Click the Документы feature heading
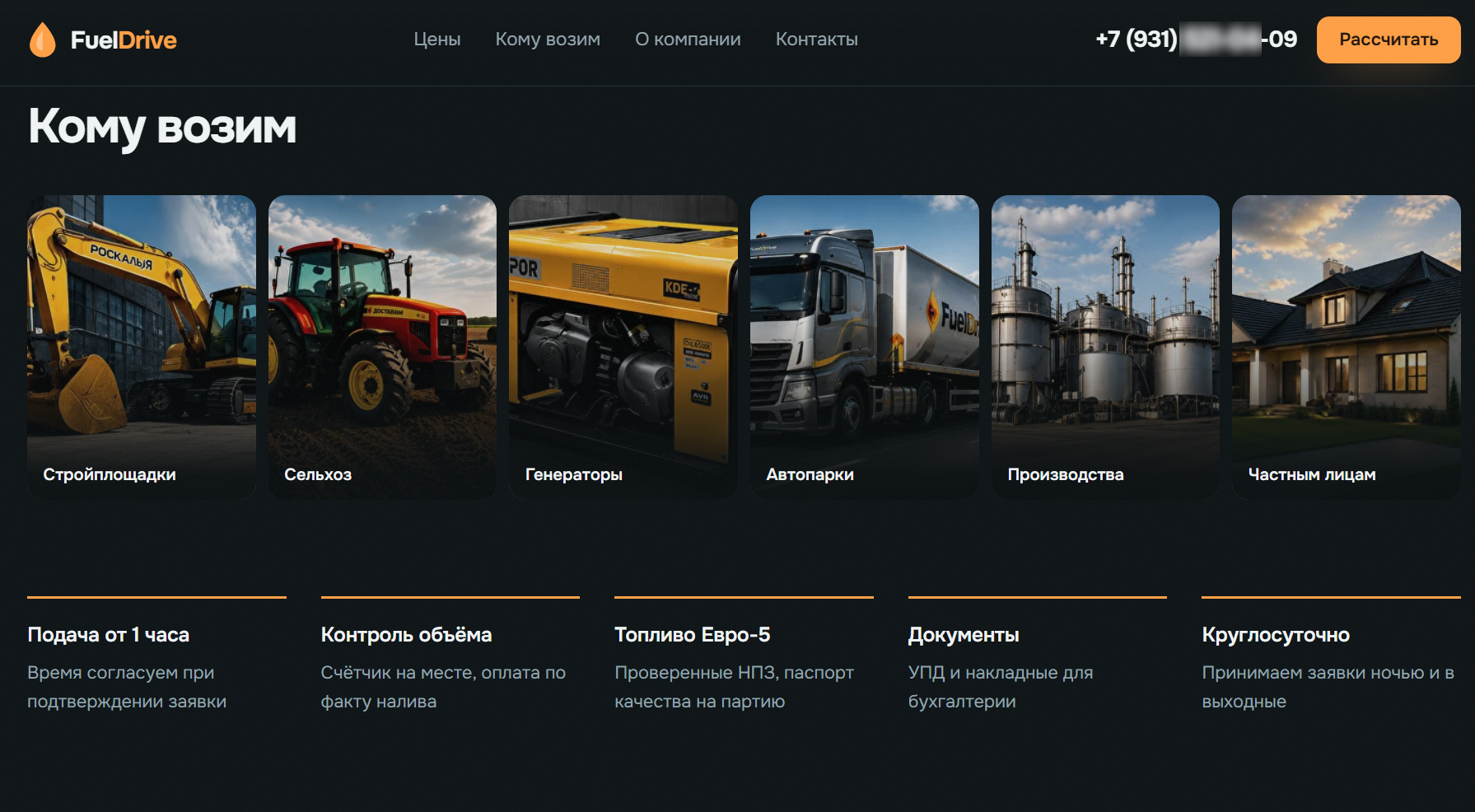Screen dimensions: 1475x812 [x=964, y=635]
